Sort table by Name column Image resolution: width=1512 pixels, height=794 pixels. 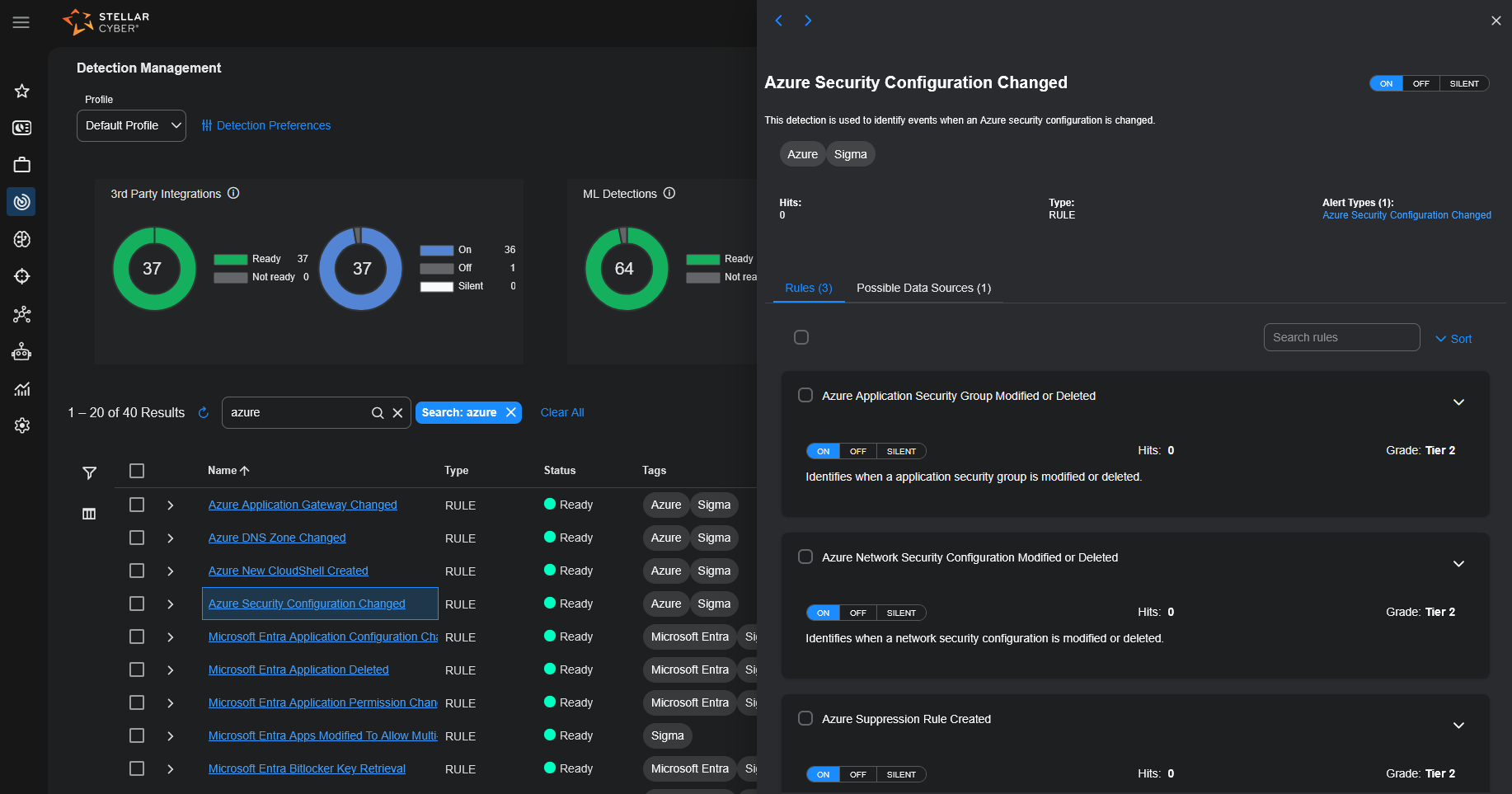coord(228,471)
